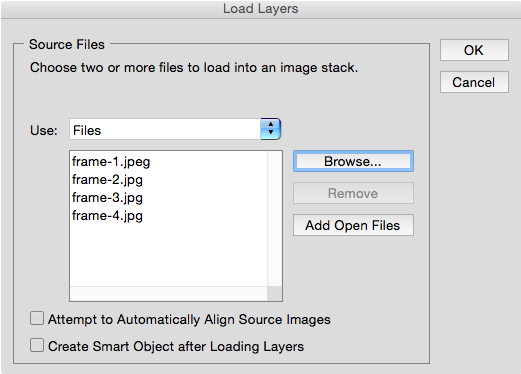Cancel the Load Layers dialog
This screenshot has height=374, width=521.
pyautogui.click(x=474, y=82)
